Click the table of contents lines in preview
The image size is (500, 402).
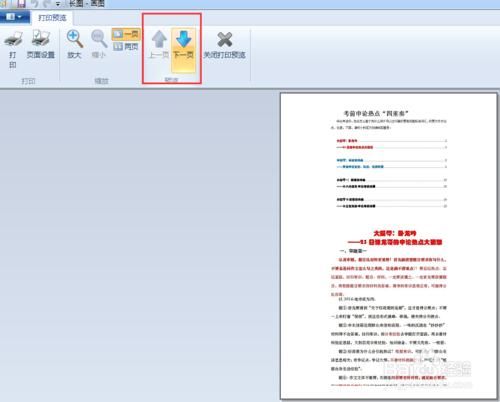[x=391, y=173]
